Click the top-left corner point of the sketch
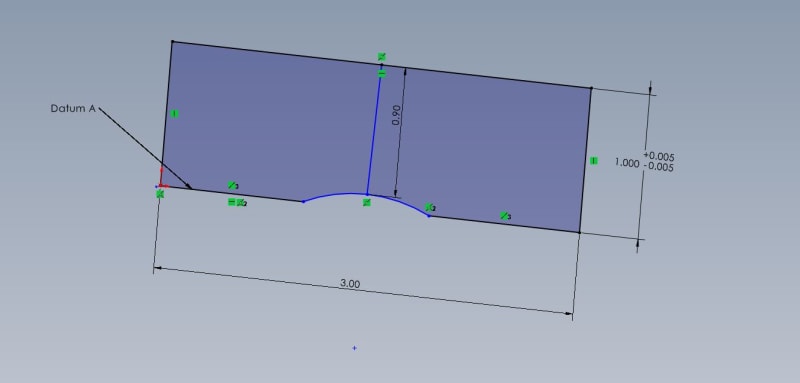800x383 pixels. 172,42
